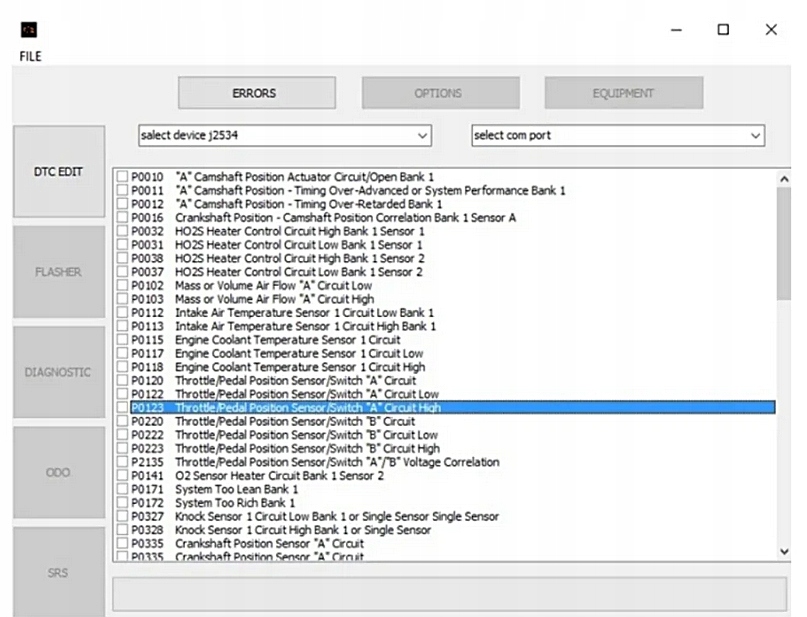807x617 pixels.
Task: Open the EQUIPMENT section
Action: (x=624, y=93)
